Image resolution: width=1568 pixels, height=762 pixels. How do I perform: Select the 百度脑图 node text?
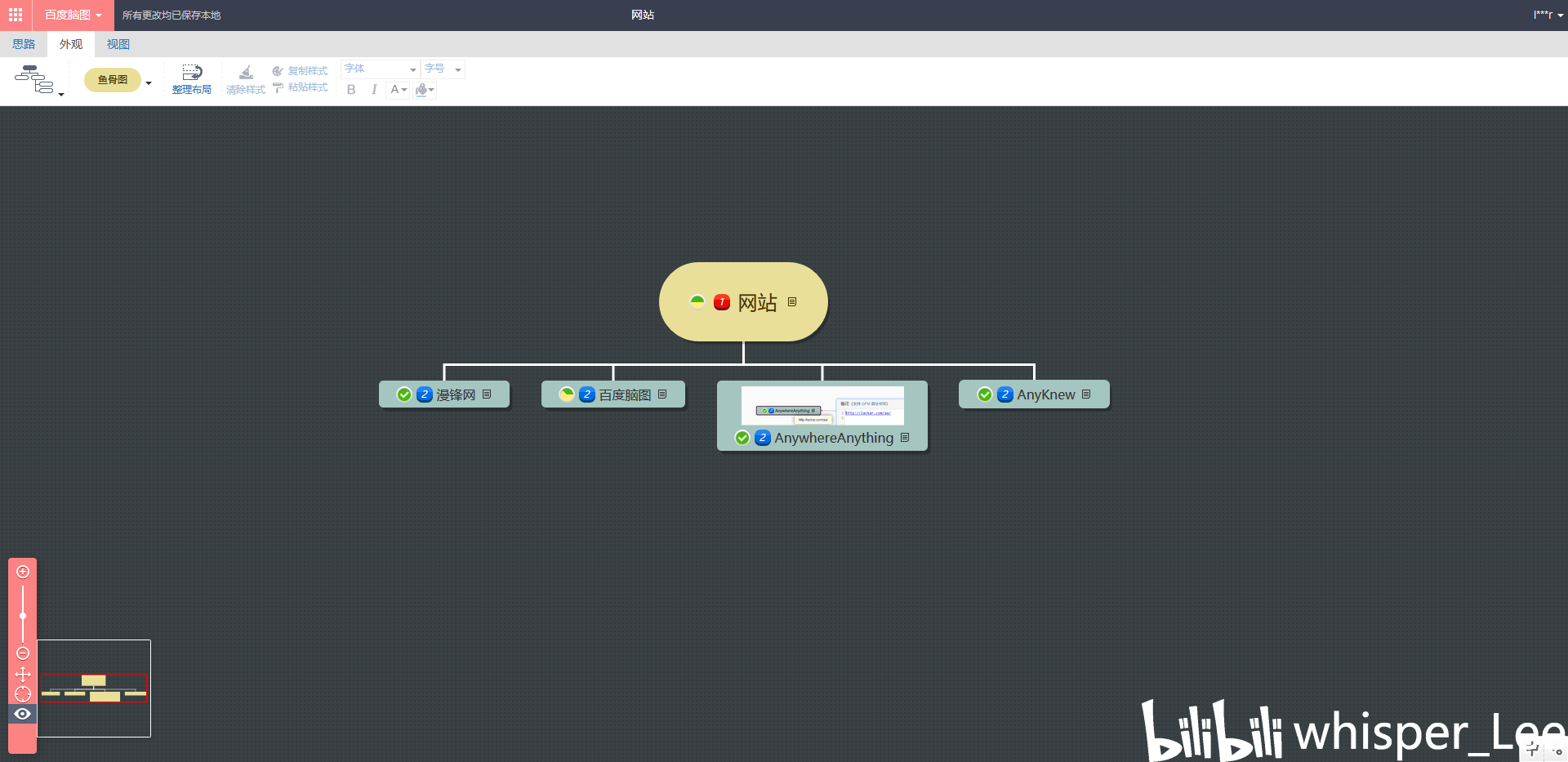(x=626, y=394)
